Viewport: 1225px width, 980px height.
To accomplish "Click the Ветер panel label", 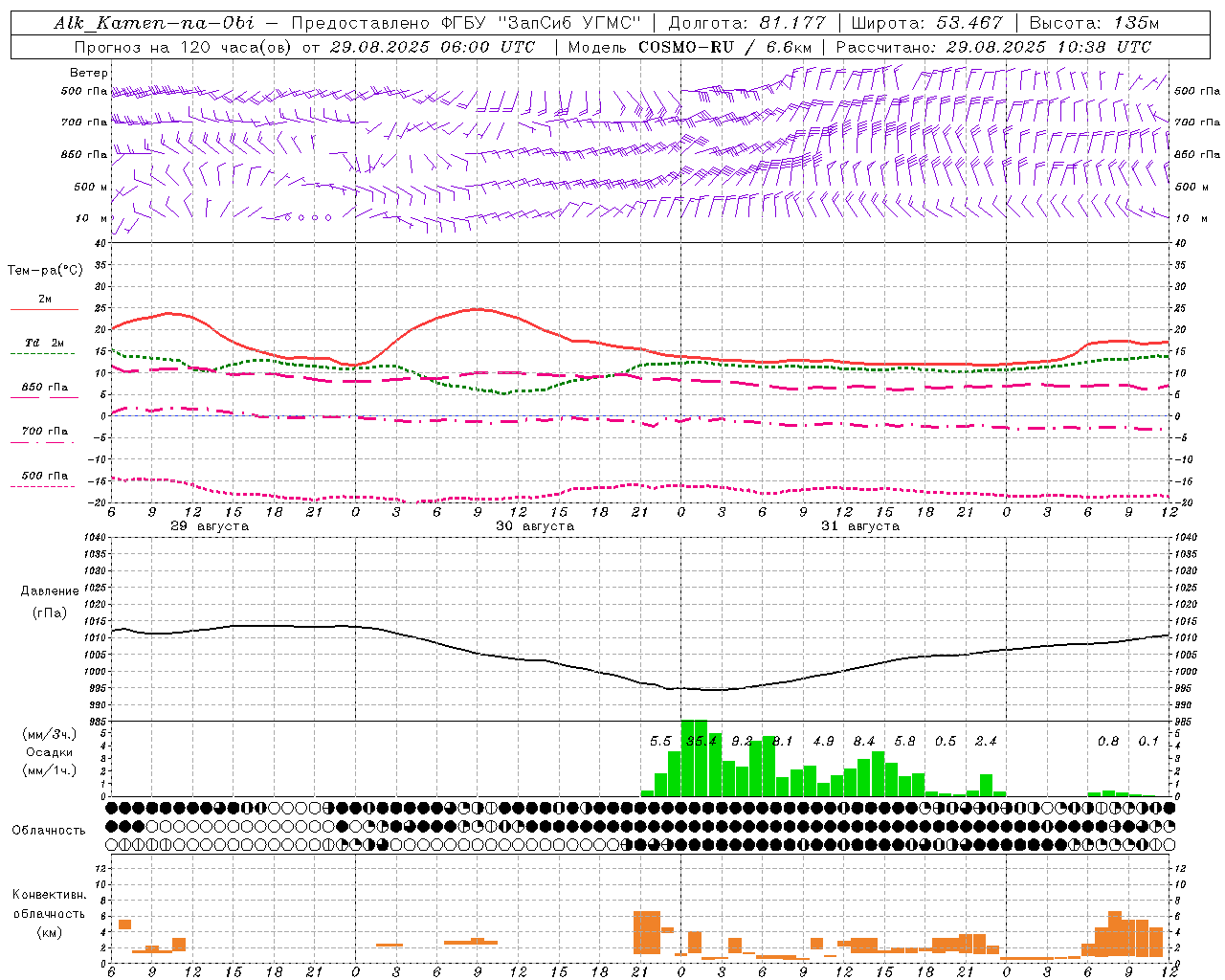I will [x=89, y=73].
